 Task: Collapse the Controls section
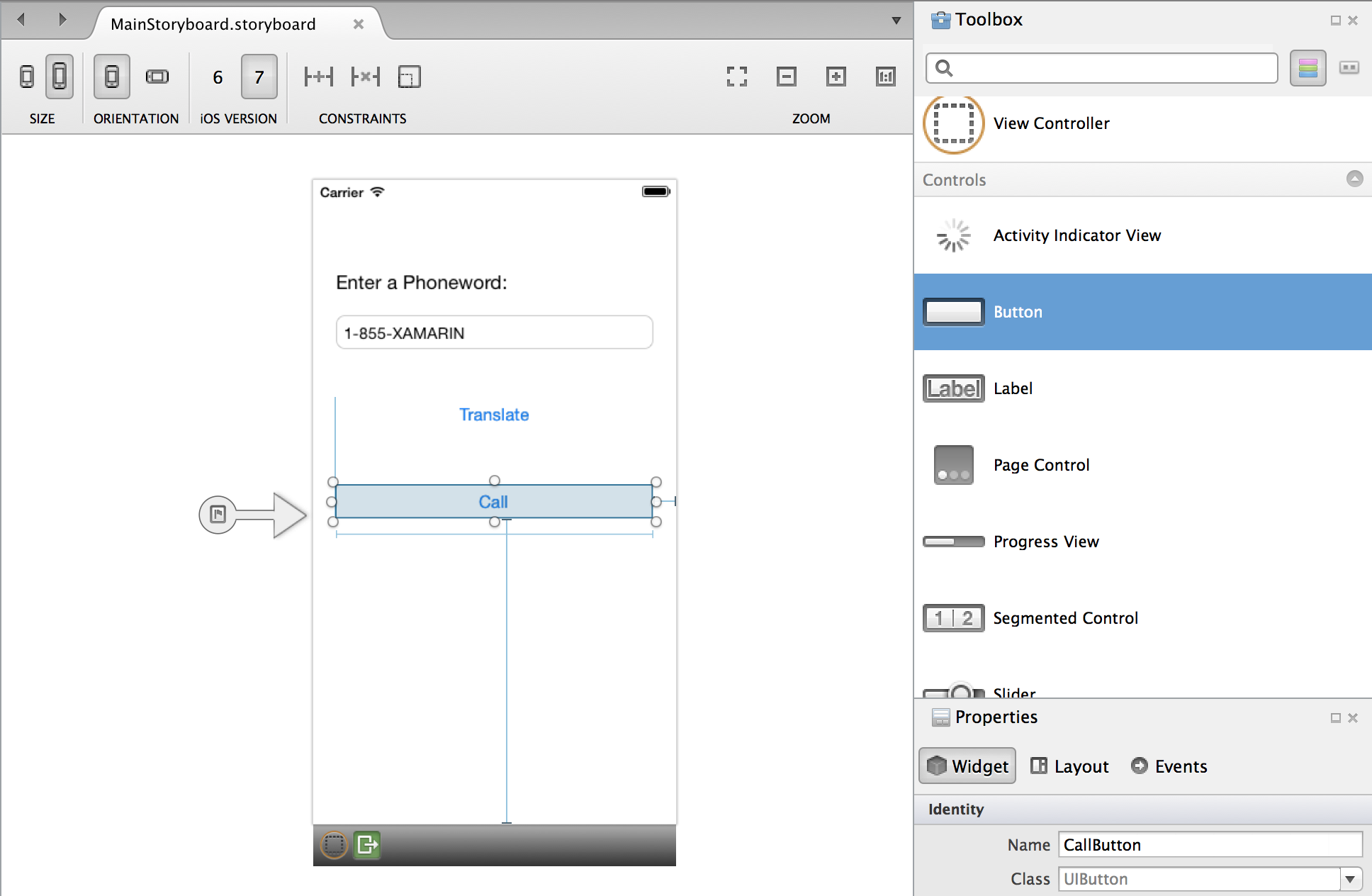(1354, 179)
